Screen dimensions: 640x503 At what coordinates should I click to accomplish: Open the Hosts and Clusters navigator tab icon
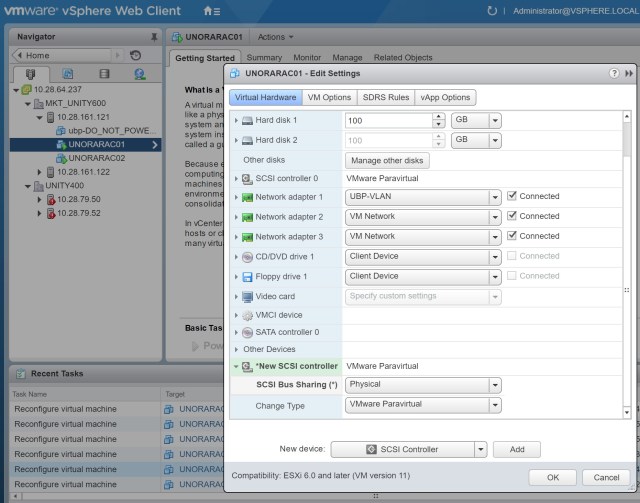31,74
